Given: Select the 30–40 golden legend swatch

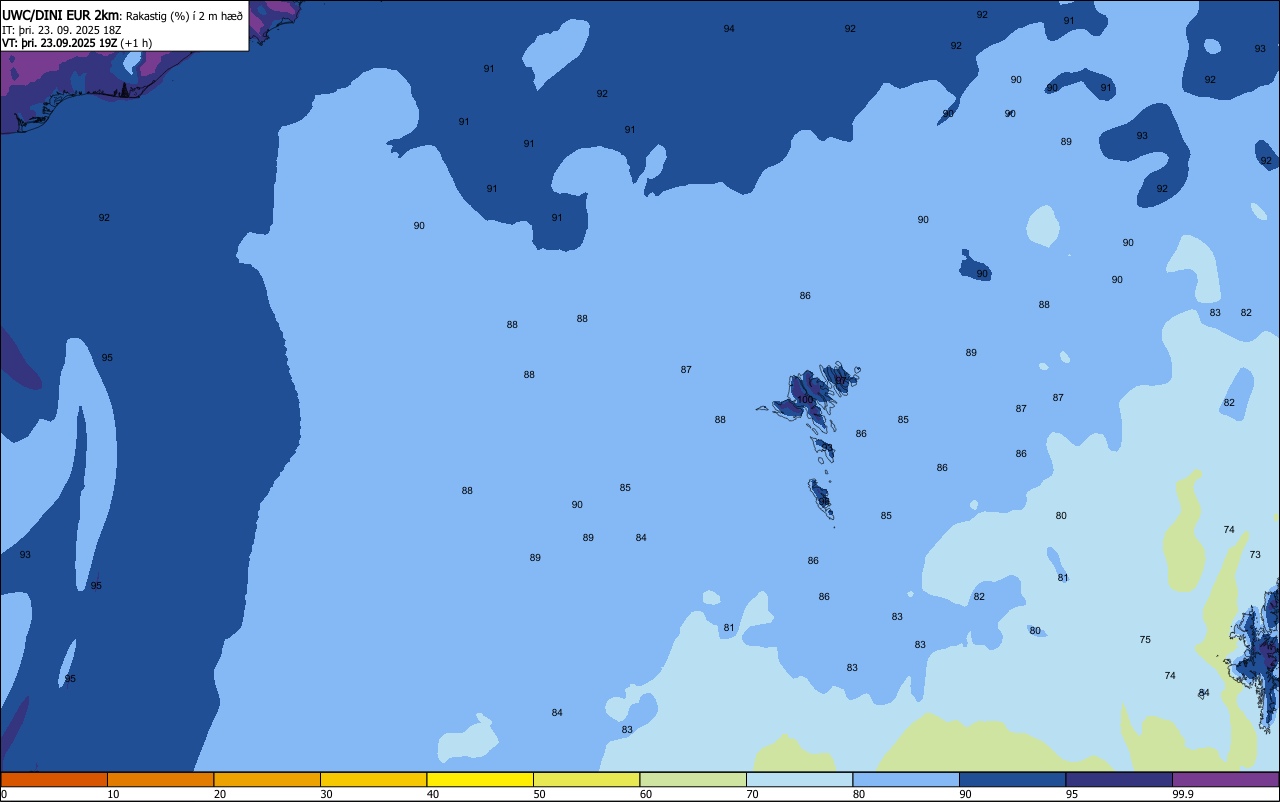Looking at the screenshot, I should click(373, 779).
